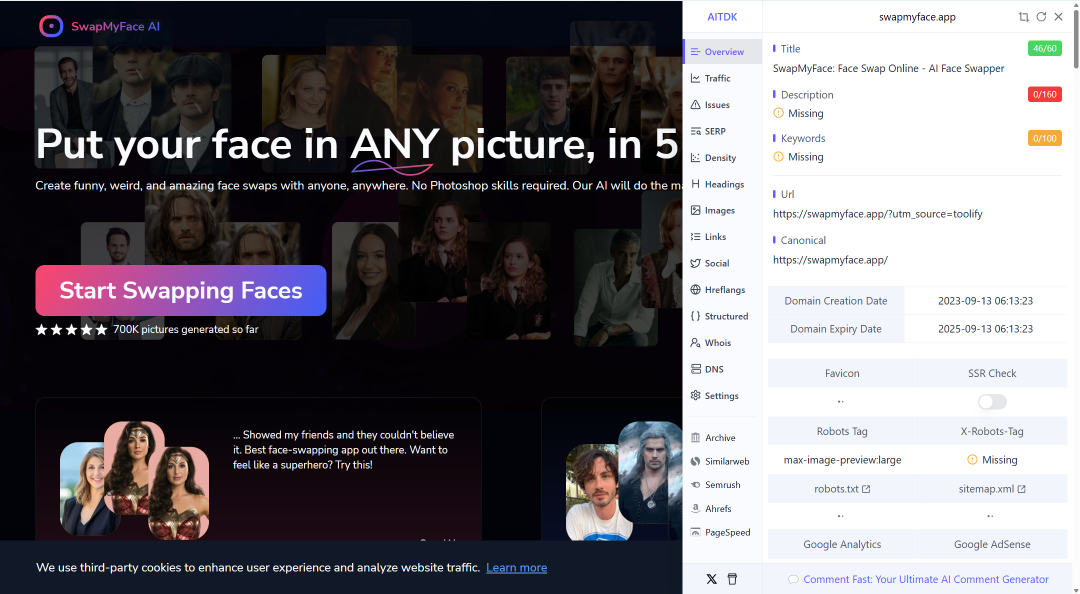Click the warning icon beside Keywords Missing

pos(778,156)
